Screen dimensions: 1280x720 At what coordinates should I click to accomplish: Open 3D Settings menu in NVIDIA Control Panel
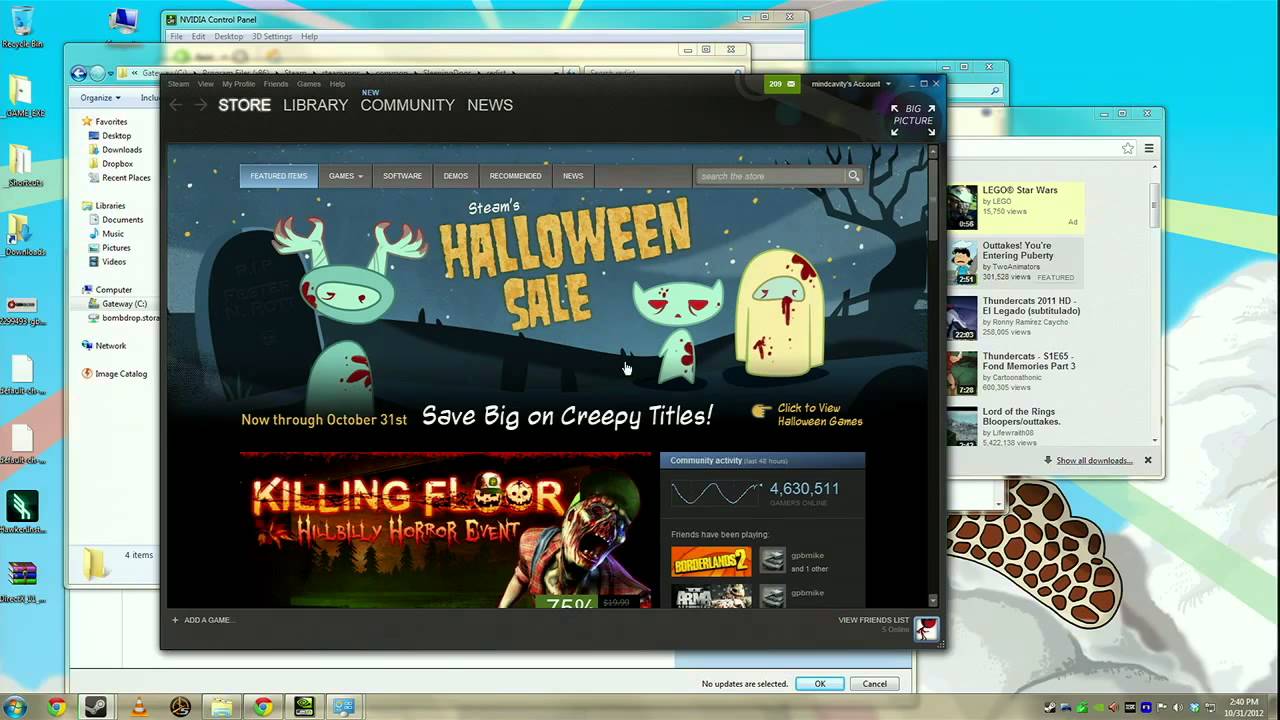272,37
